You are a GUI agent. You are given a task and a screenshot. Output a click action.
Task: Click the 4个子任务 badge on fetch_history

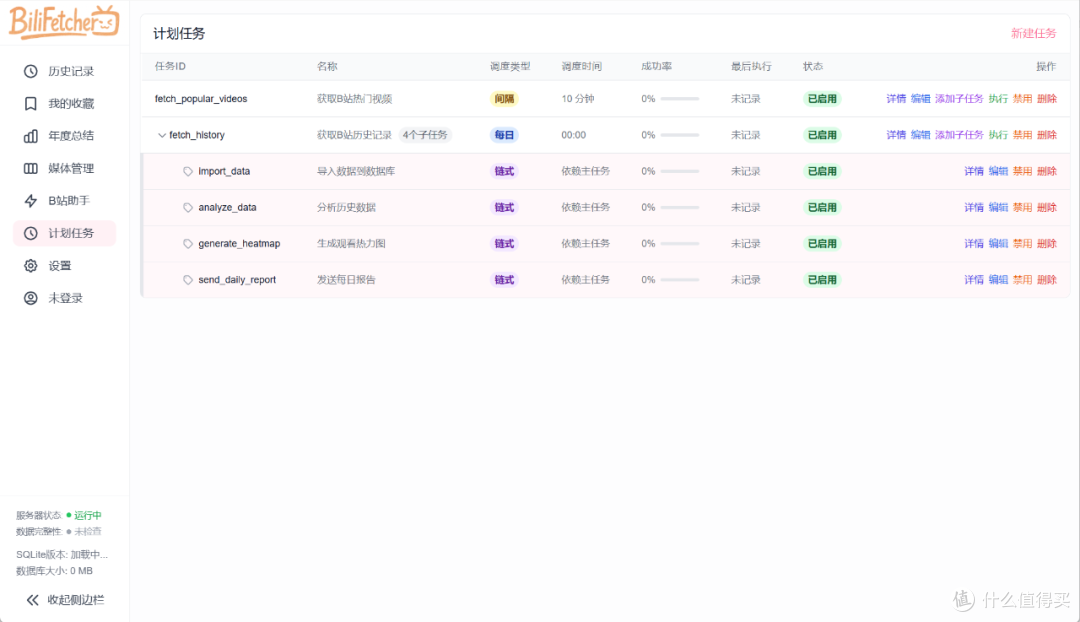point(425,135)
